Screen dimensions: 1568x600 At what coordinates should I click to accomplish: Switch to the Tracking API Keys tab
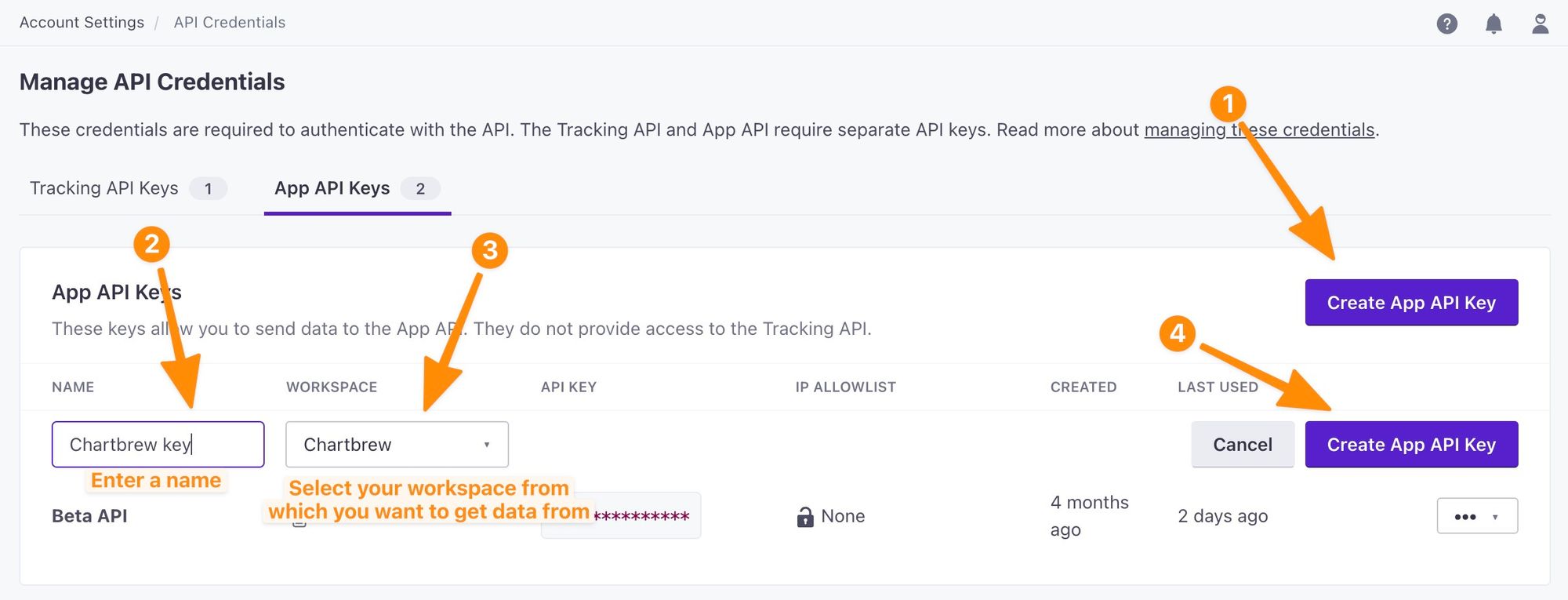click(103, 187)
